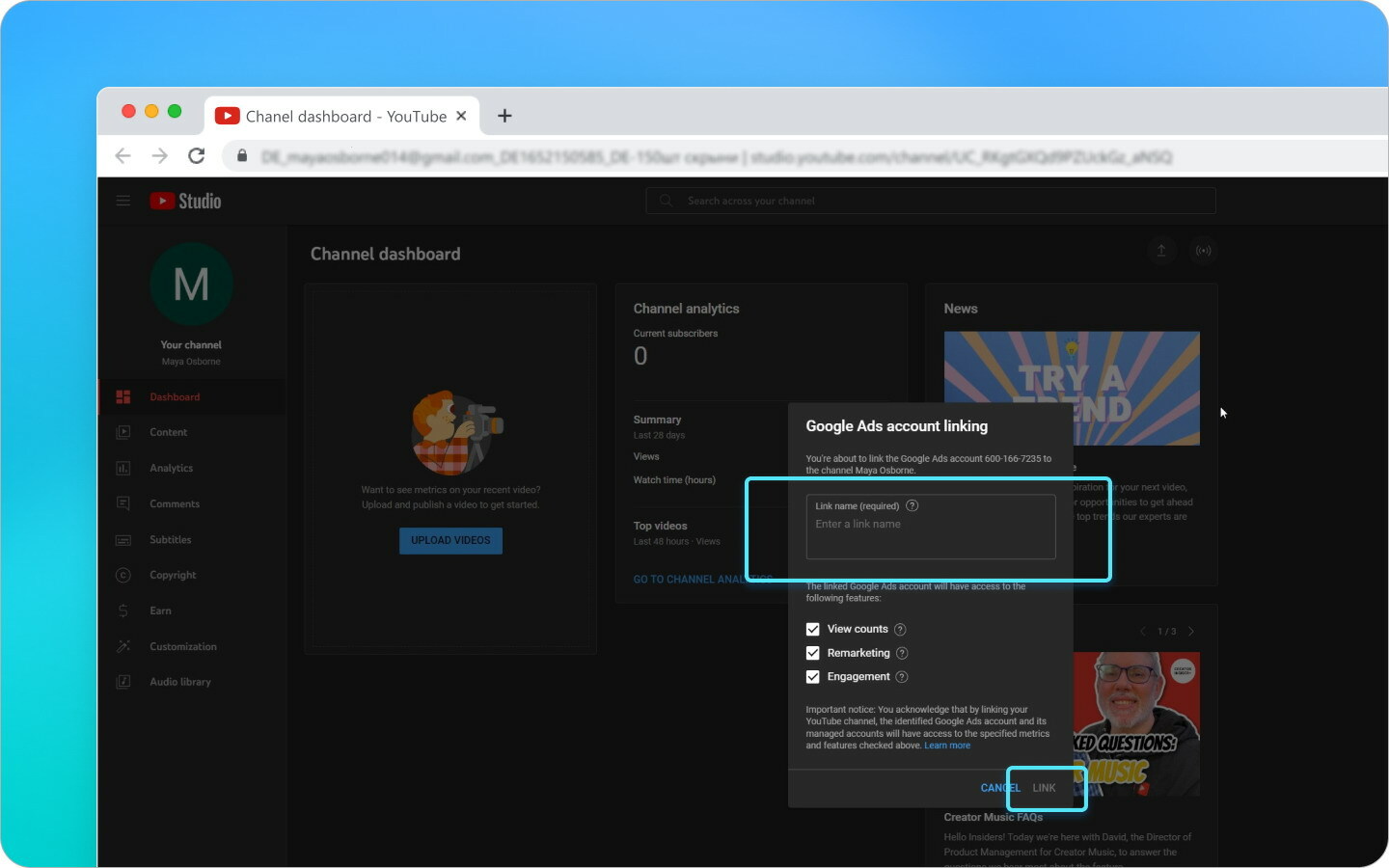Screen dimensions: 1389x868
Task: Click the Engagement help icon
Action: pos(902,677)
